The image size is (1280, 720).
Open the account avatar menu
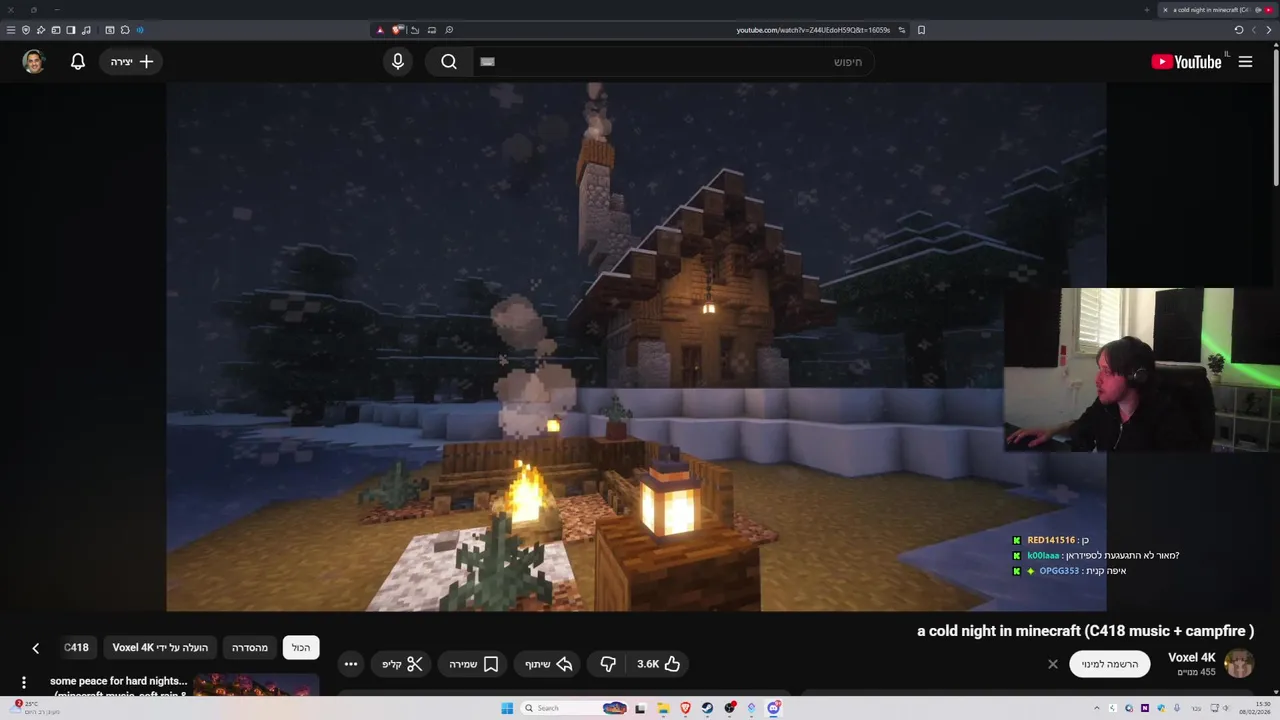pos(34,62)
